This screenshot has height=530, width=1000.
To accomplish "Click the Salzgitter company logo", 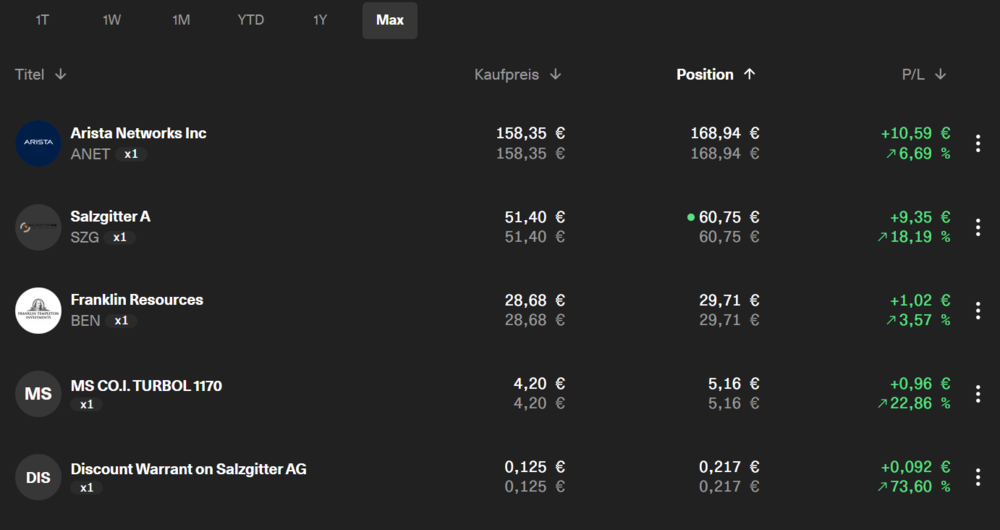I will [38, 227].
